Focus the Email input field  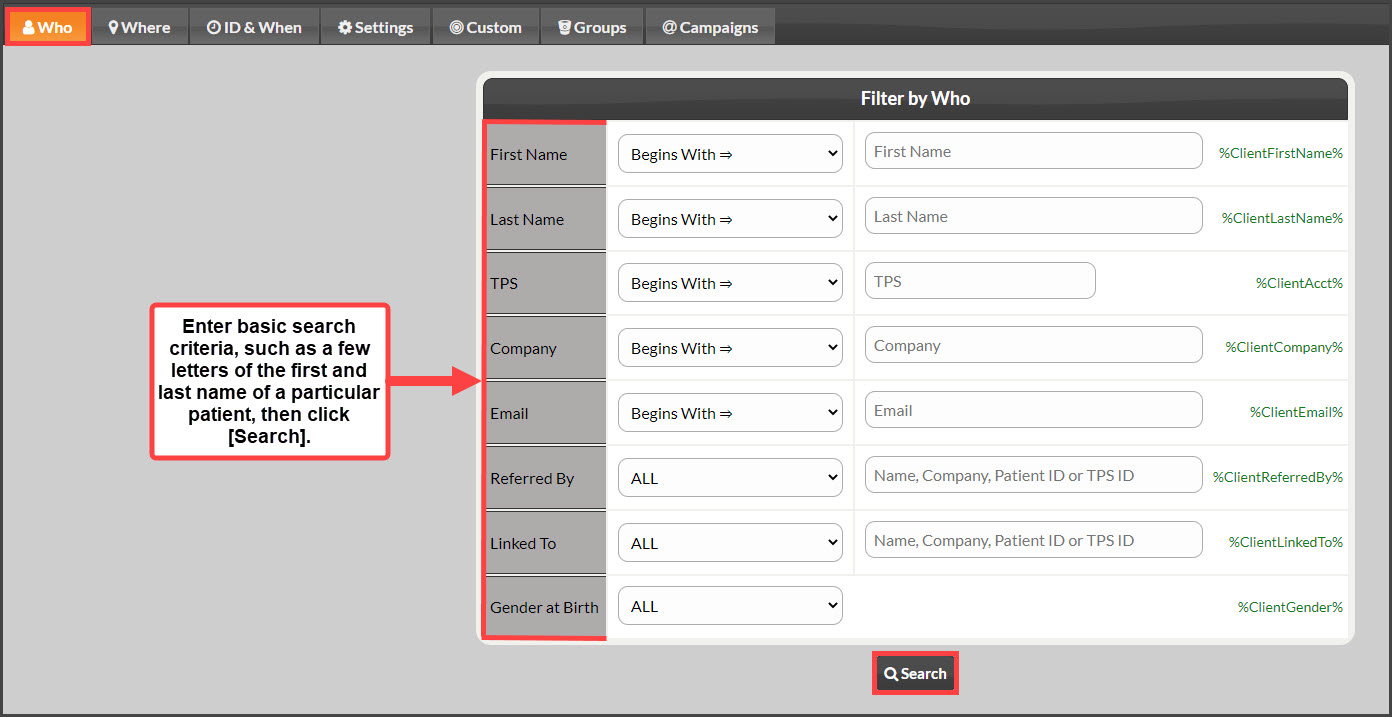pyautogui.click(x=1033, y=410)
